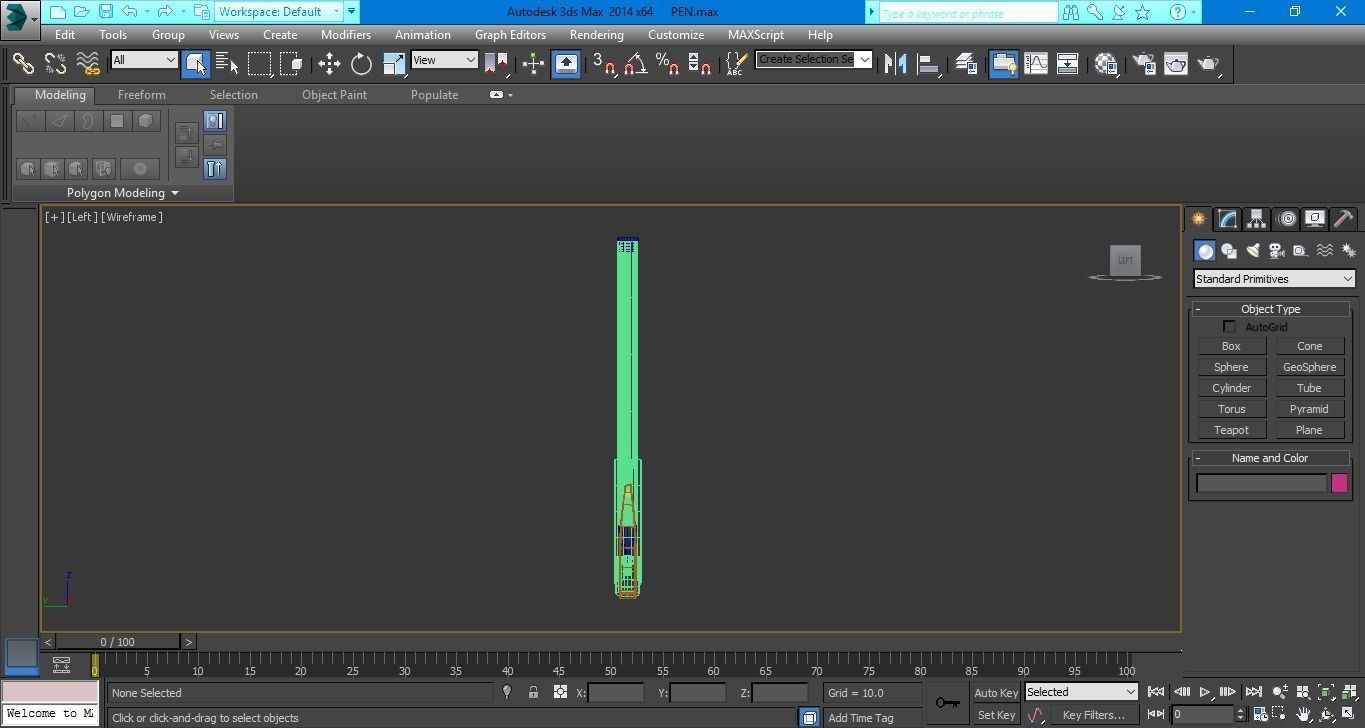
Task: Click the Cylinder object button
Action: click(x=1231, y=388)
